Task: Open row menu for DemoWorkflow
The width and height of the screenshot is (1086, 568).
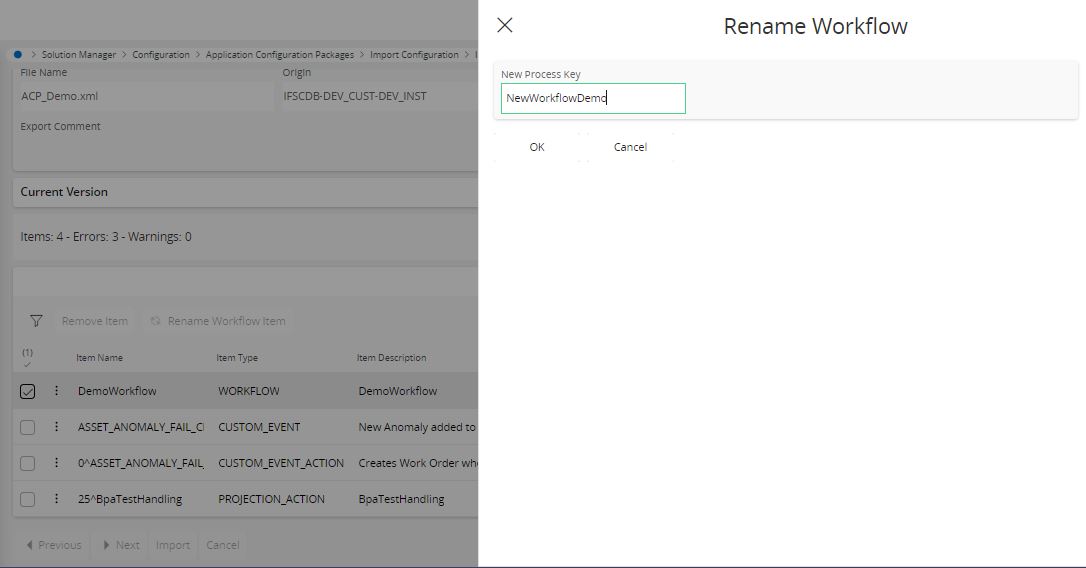Action: (57, 391)
